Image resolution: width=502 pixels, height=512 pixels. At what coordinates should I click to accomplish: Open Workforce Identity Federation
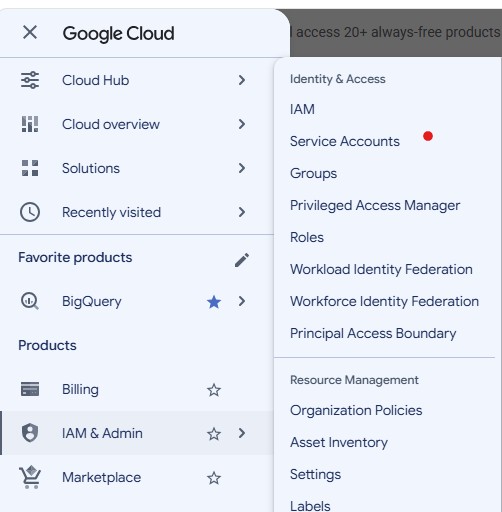384,301
